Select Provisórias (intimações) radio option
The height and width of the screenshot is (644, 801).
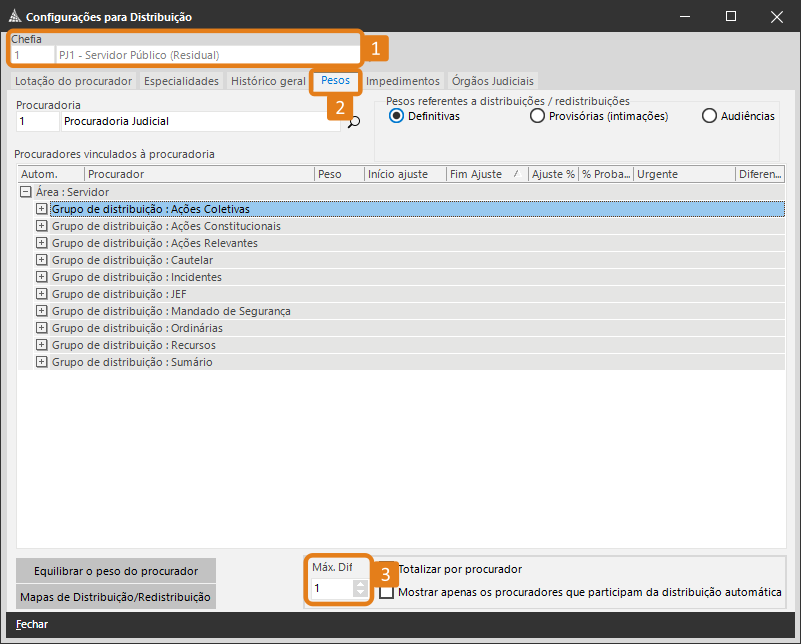[537, 116]
